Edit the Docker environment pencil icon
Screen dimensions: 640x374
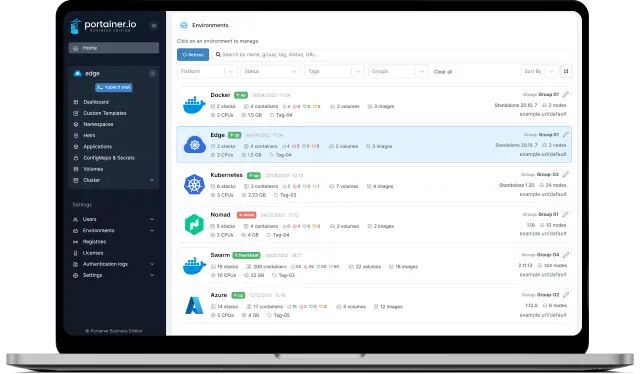coord(565,95)
